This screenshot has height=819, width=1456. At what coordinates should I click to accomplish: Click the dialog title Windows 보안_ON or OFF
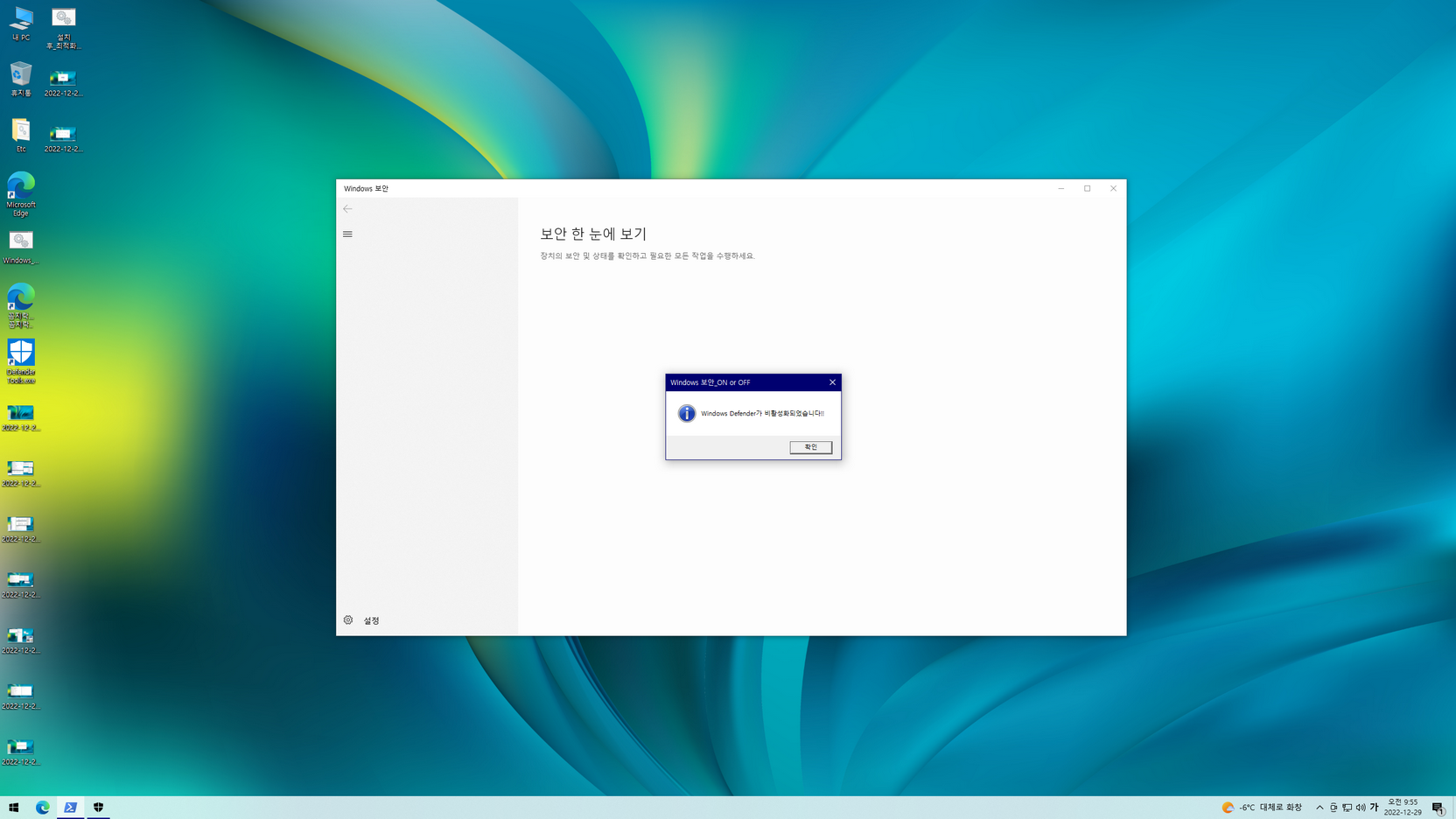[710, 382]
